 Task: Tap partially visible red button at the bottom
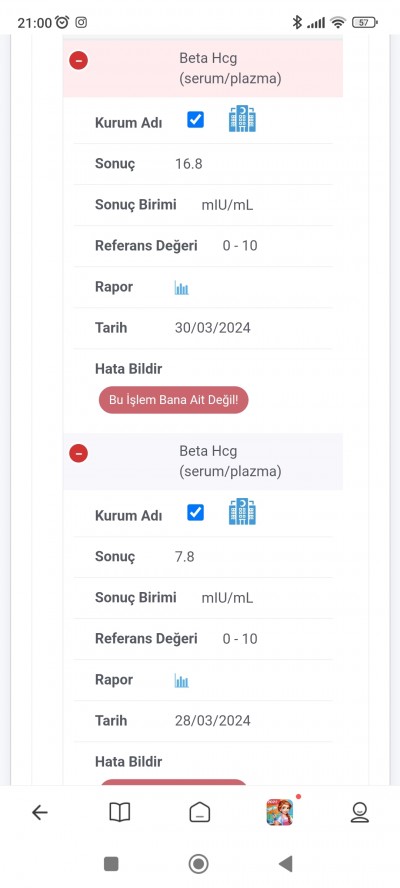pyautogui.click(x=173, y=782)
